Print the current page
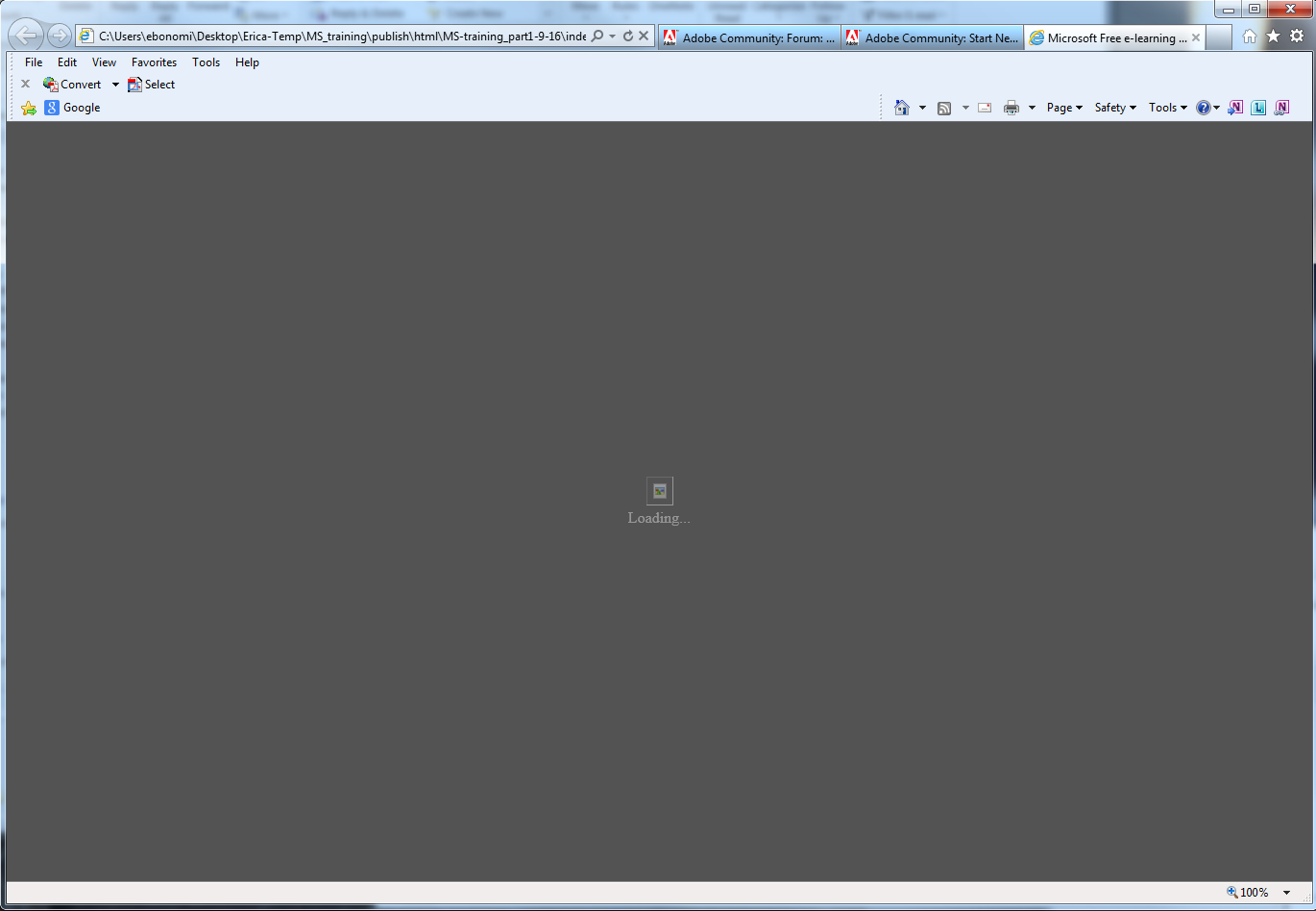1316x911 pixels. click(x=1011, y=107)
